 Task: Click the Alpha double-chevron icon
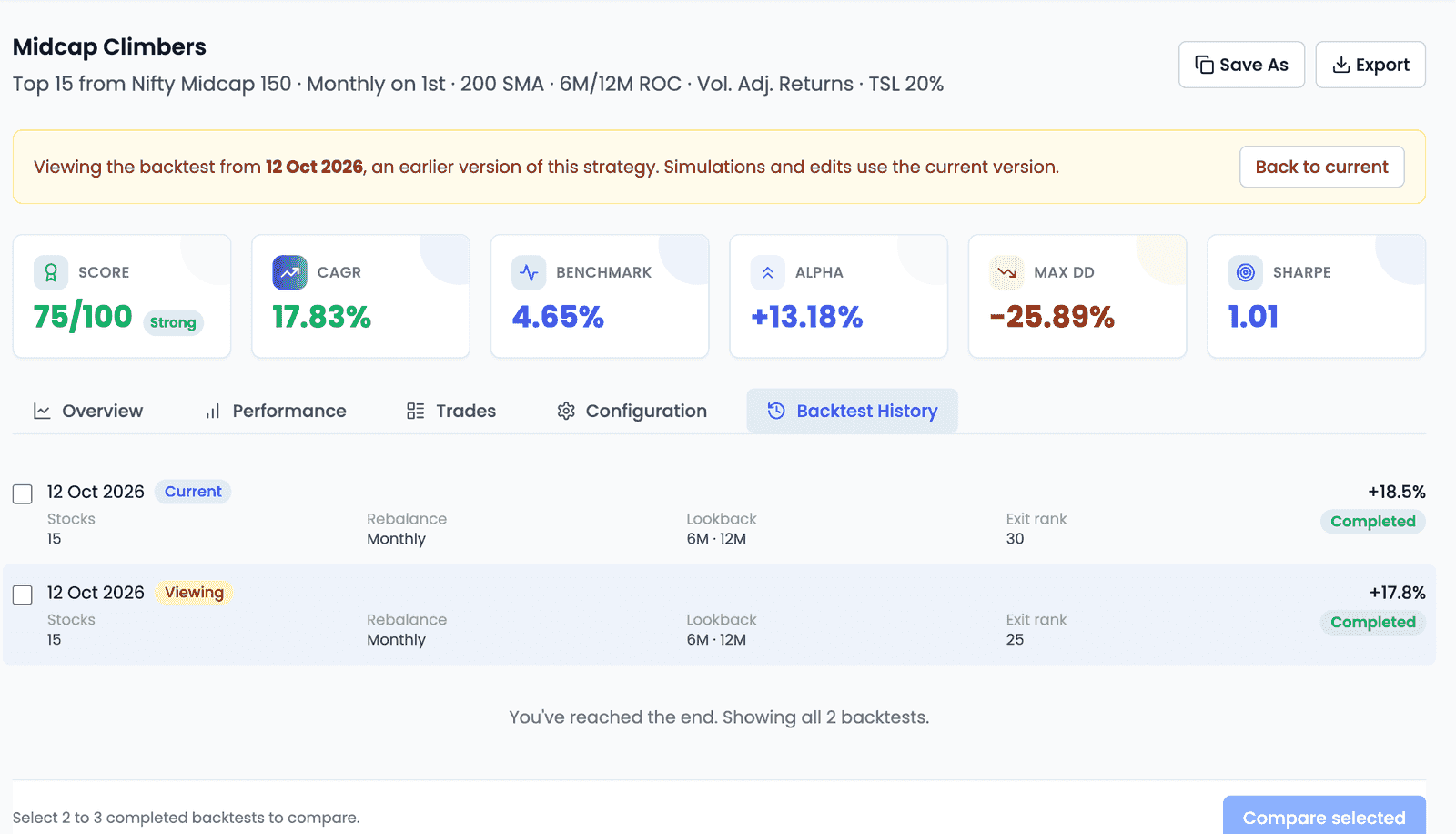(x=768, y=272)
